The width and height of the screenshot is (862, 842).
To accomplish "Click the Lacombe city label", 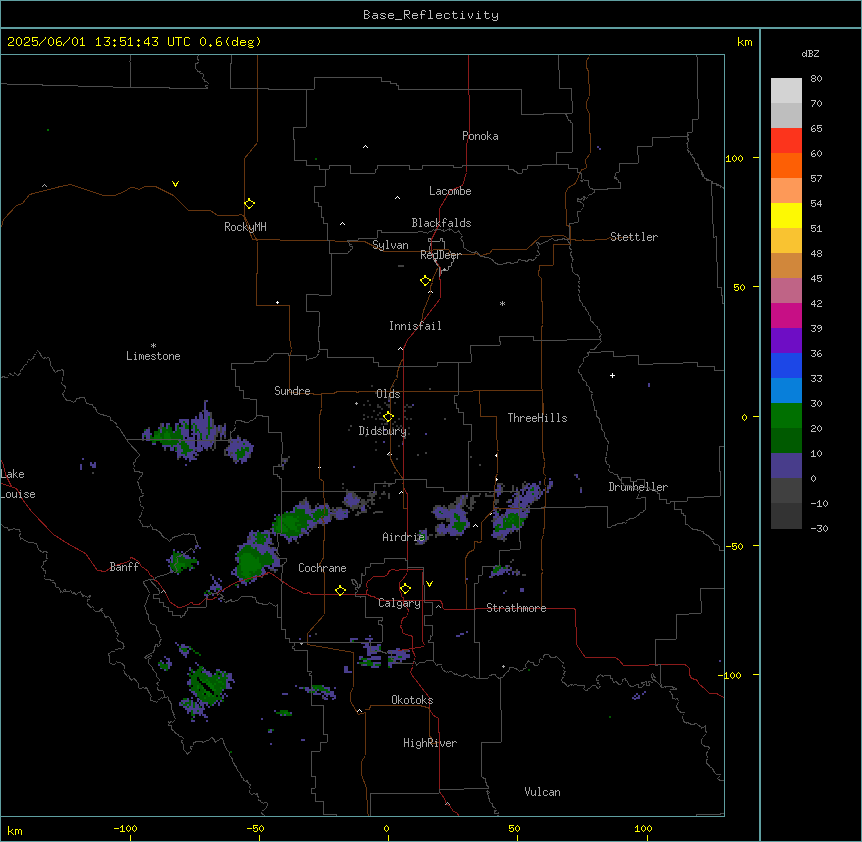I will pos(450,191).
